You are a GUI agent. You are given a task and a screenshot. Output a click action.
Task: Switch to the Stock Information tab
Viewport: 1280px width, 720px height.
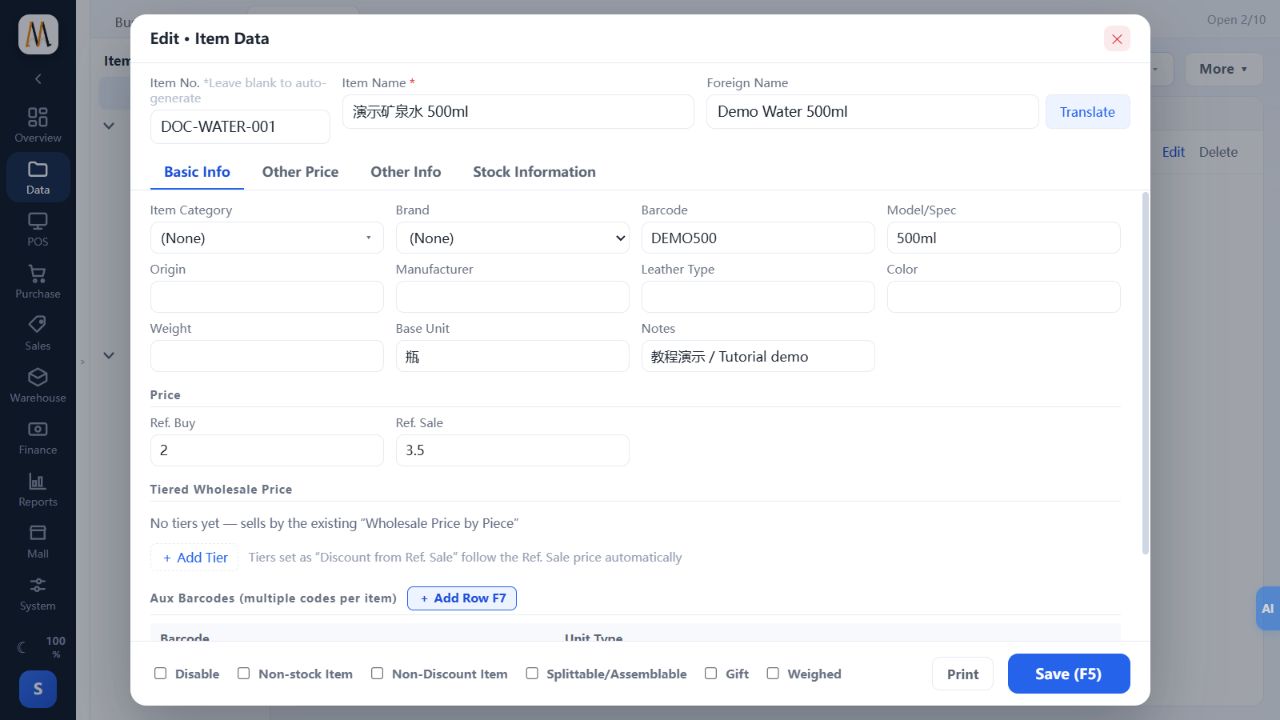[x=534, y=172]
